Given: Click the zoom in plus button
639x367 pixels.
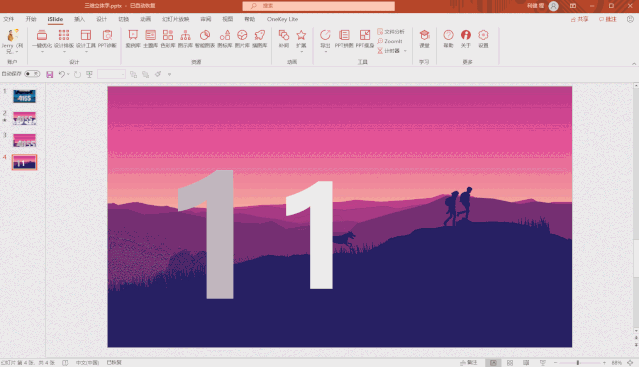Looking at the screenshot, I should point(604,363).
